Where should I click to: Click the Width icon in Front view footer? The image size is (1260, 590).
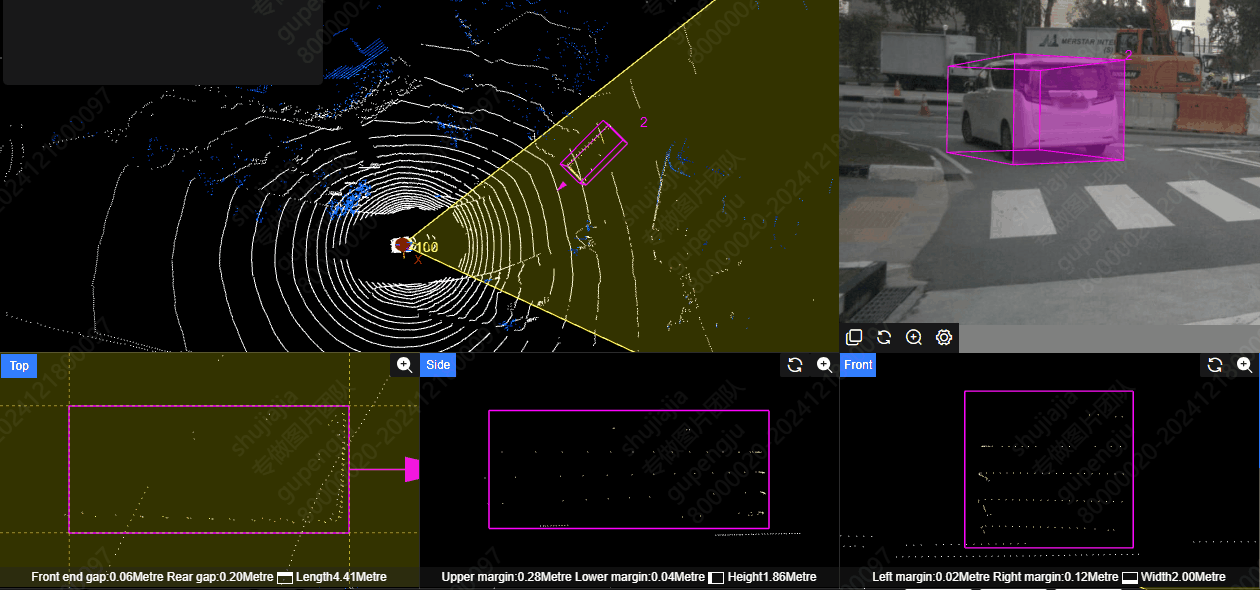[1130, 577]
